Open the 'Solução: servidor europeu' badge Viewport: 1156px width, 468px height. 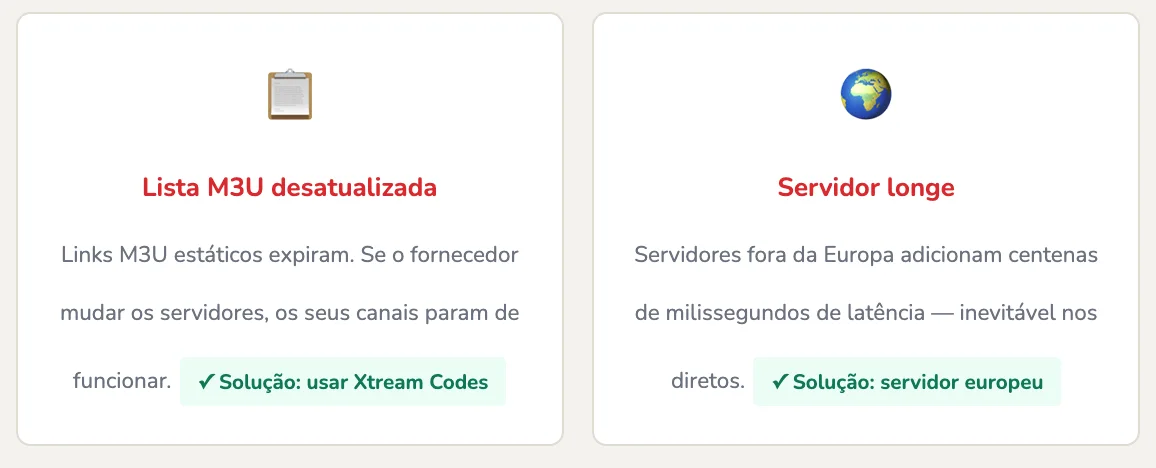point(907,382)
